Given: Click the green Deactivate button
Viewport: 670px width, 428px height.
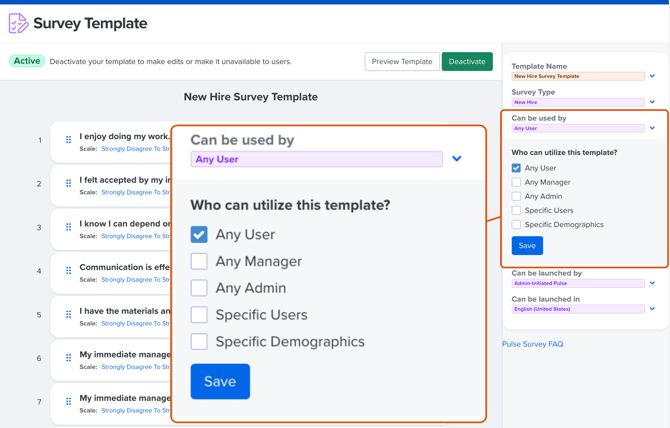Looking at the screenshot, I should pyautogui.click(x=467, y=62).
